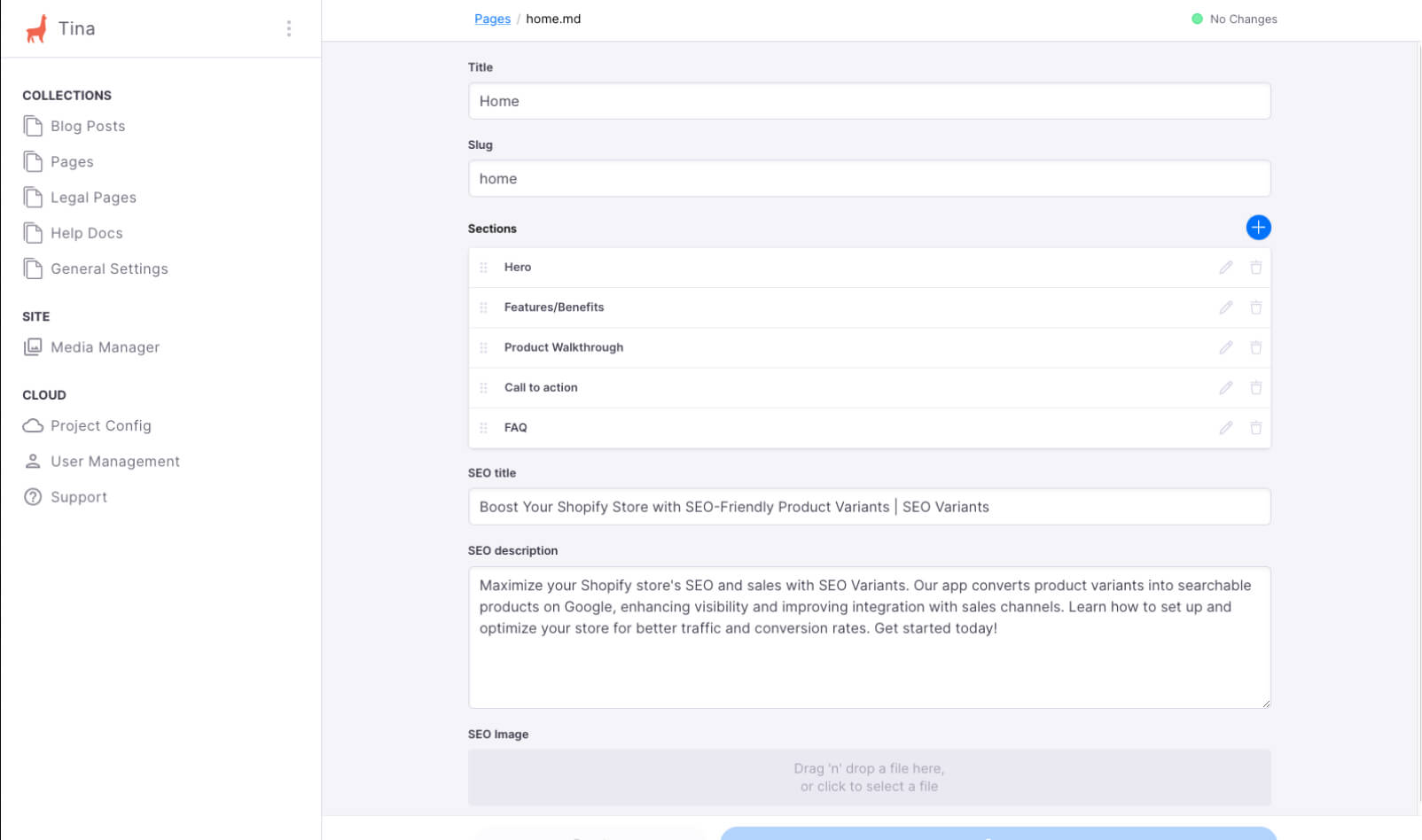Remove the Product Walkthrough section with the trash icon
Screen dimensions: 1422x840
pos(1256,347)
